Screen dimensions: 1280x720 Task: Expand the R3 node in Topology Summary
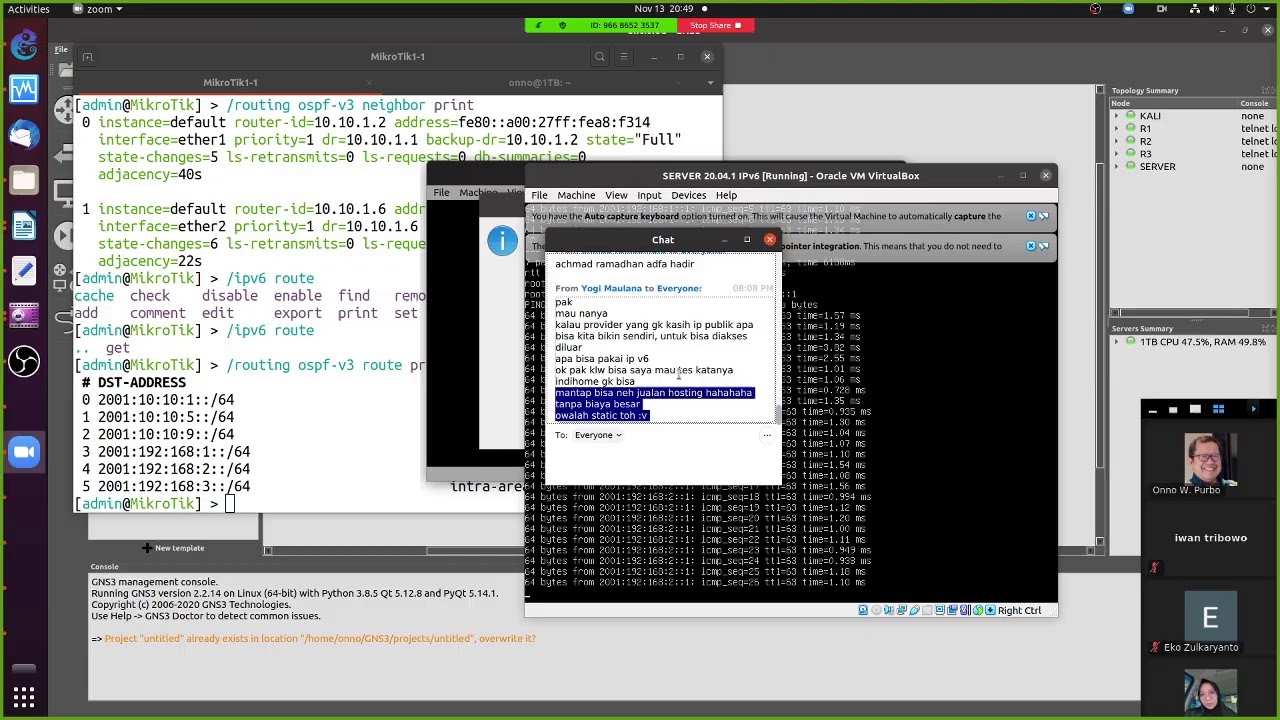click(1117, 154)
